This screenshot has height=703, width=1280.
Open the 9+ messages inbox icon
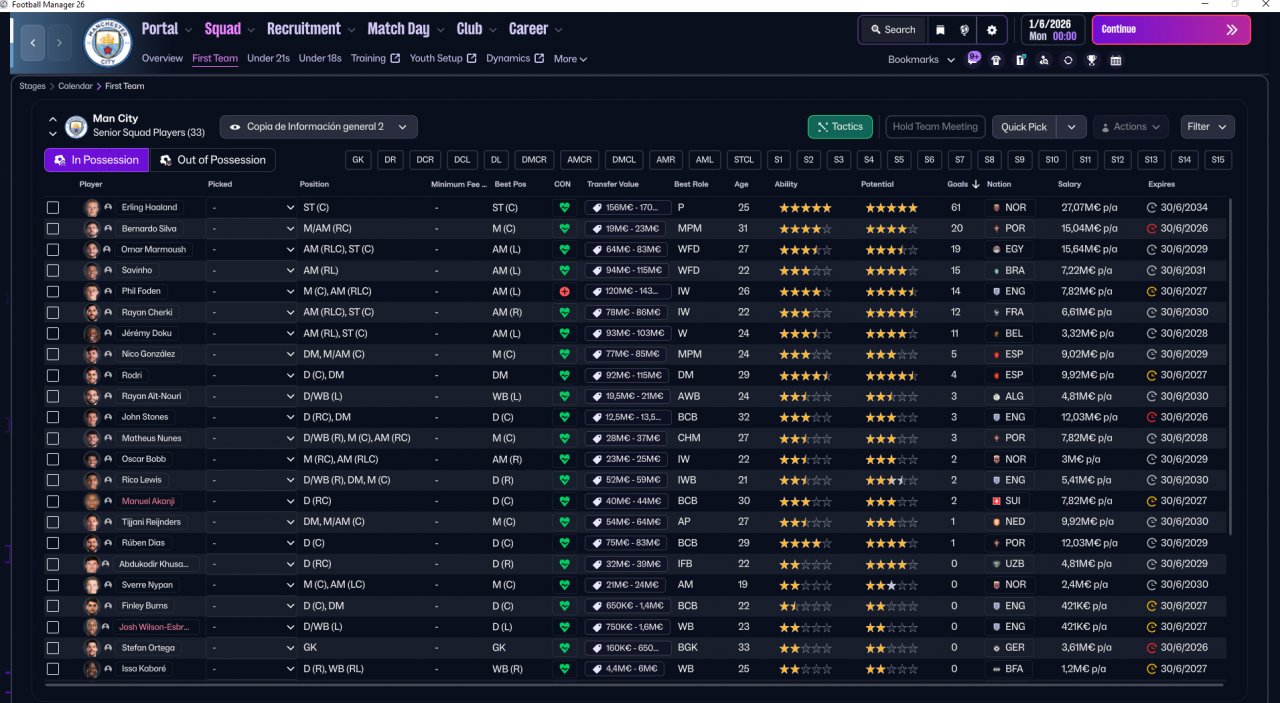[x=974, y=58]
